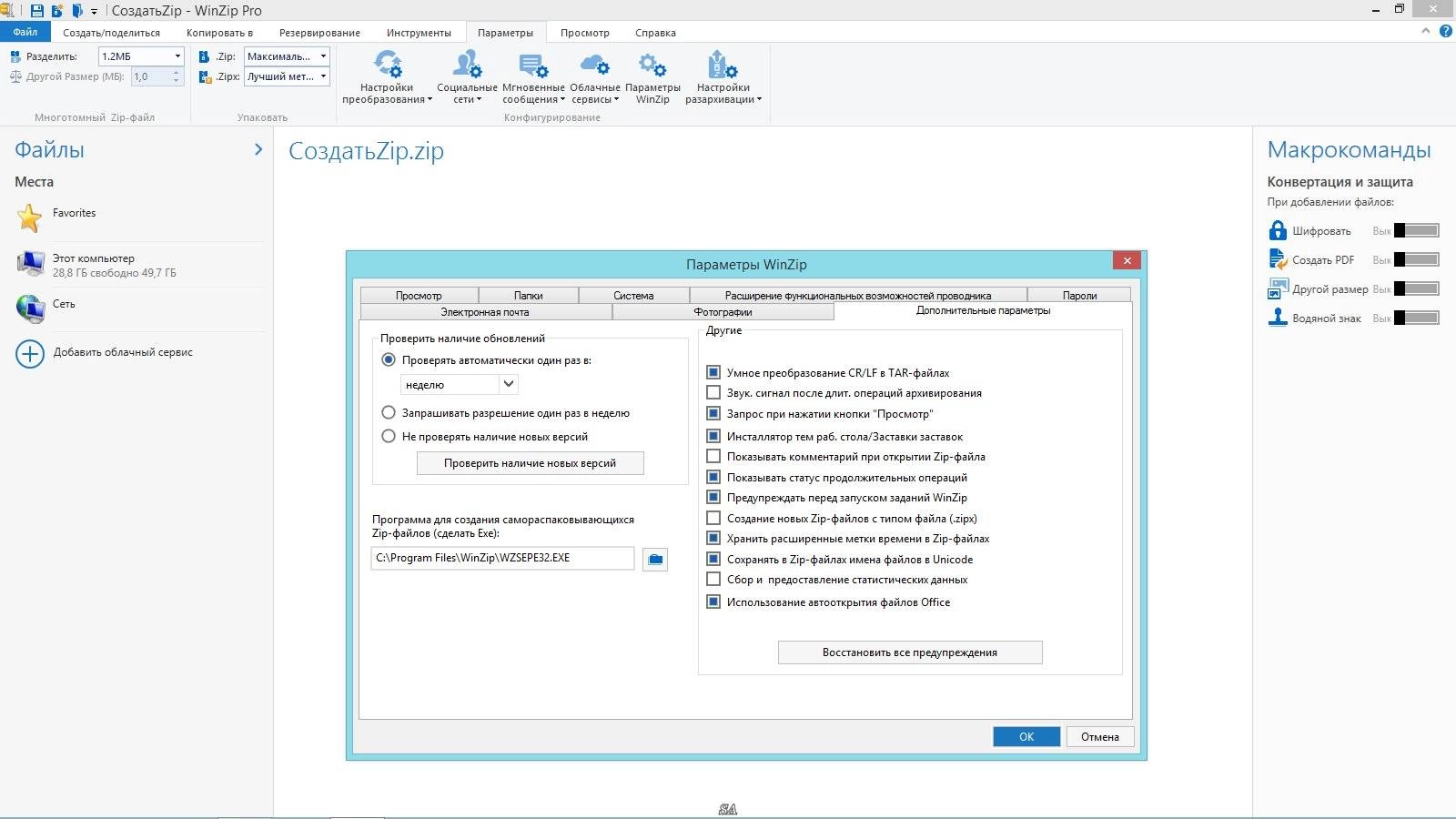
Task: Click Проверить наличие новых версий button
Action: click(x=530, y=463)
